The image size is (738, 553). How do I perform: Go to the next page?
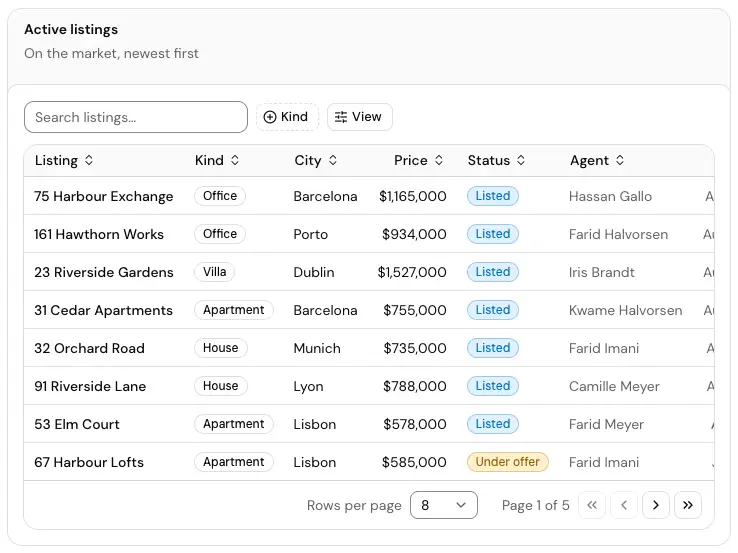coord(656,505)
